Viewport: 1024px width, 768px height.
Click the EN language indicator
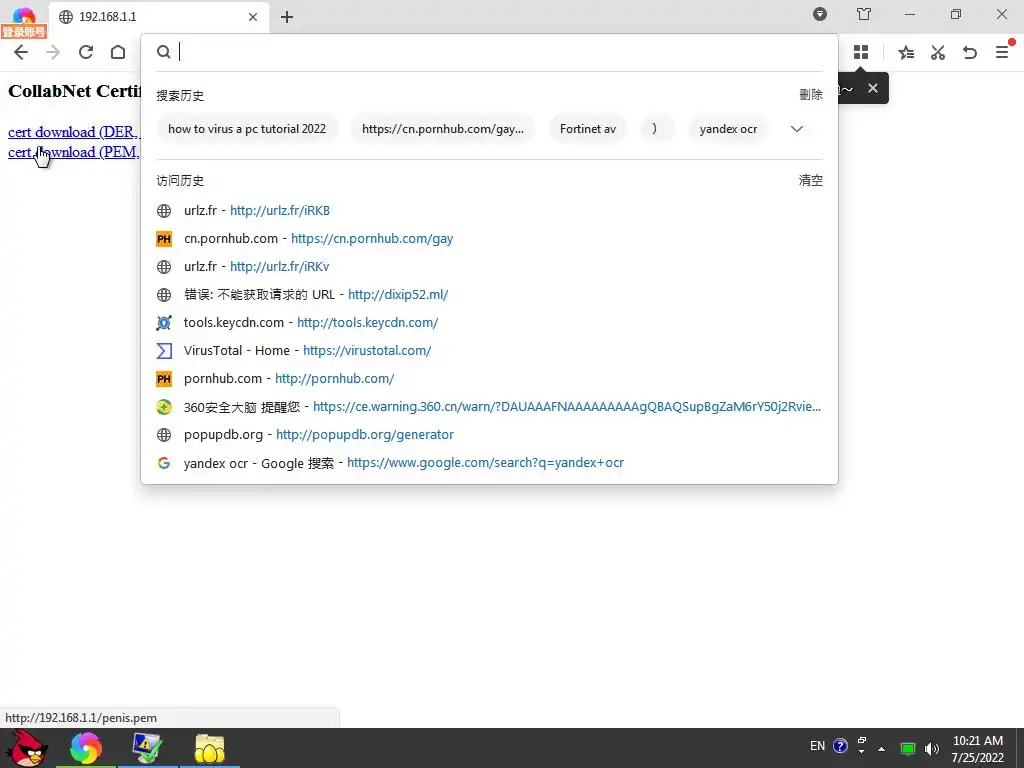[x=817, y=746]
